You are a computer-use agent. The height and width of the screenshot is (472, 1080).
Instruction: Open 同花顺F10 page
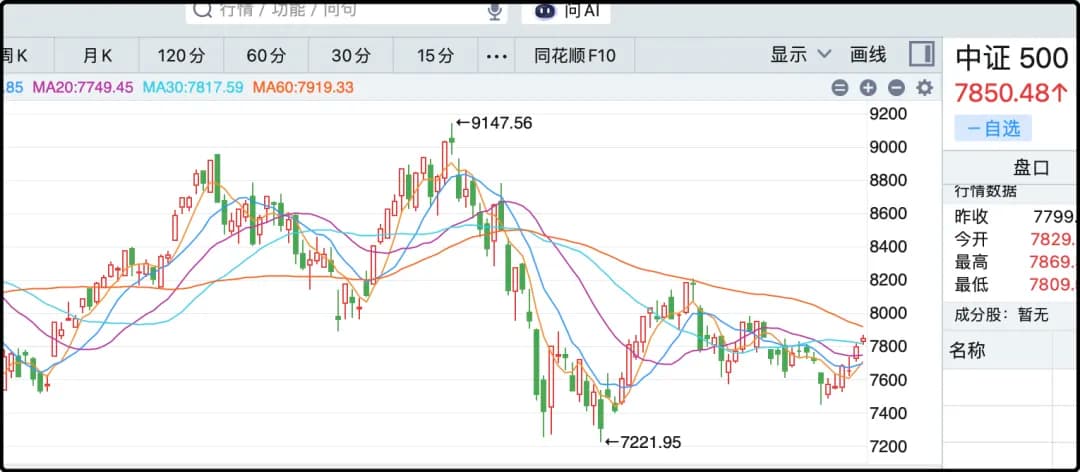pyautogui.click(x=575, y=56)
